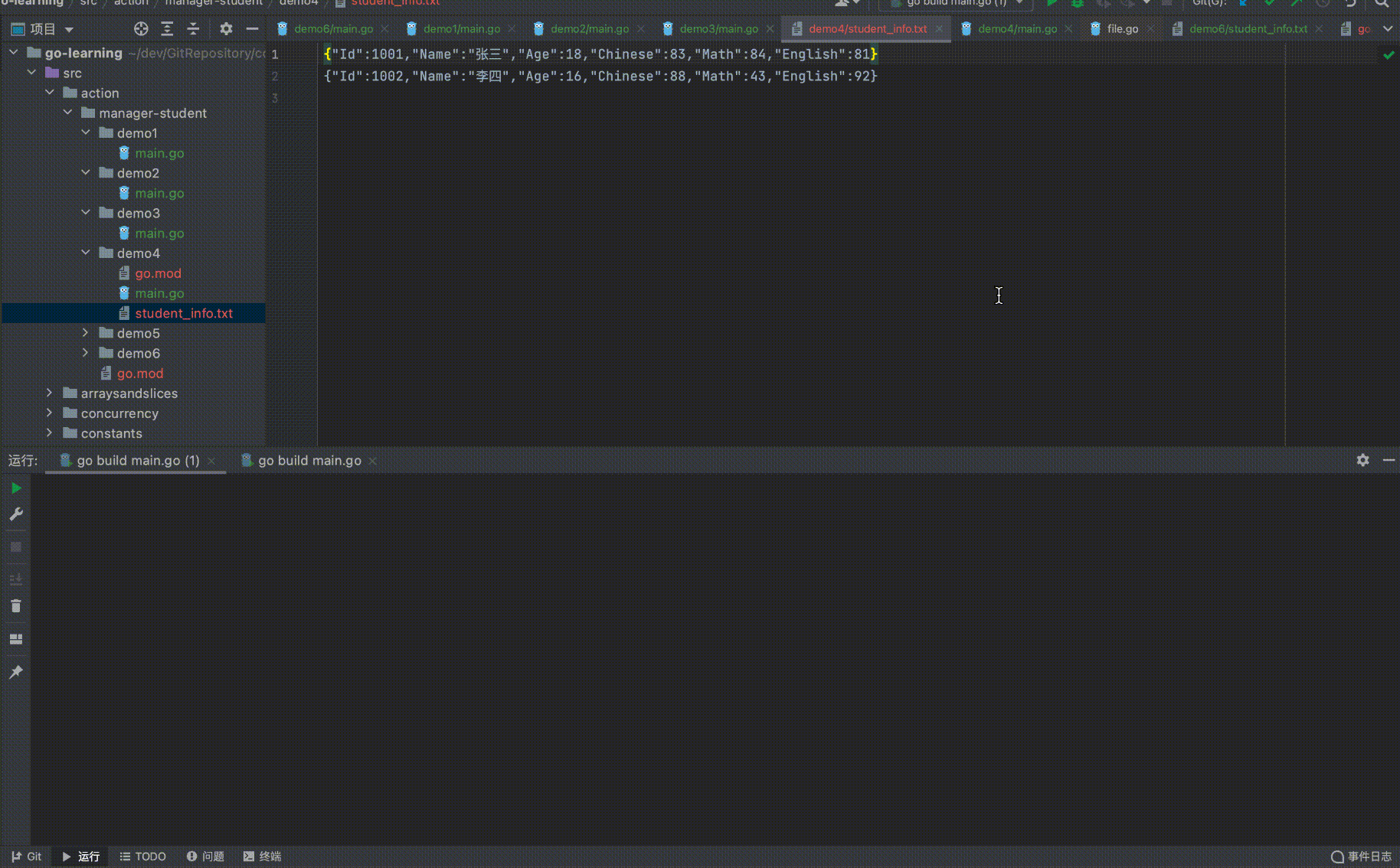1400x868 pixels.
Task: Open the TODO tool window
Action: [x=143, y=857]
